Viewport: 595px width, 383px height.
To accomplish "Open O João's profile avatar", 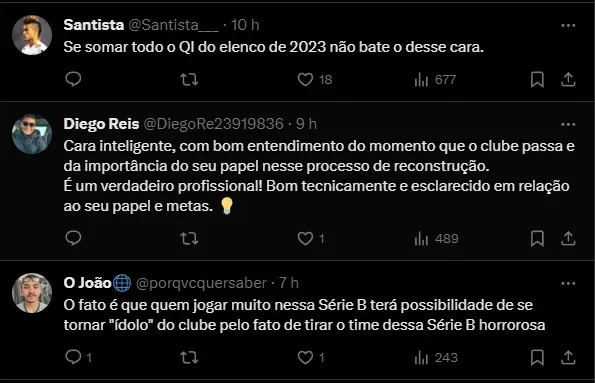I will tap(32, 293).
